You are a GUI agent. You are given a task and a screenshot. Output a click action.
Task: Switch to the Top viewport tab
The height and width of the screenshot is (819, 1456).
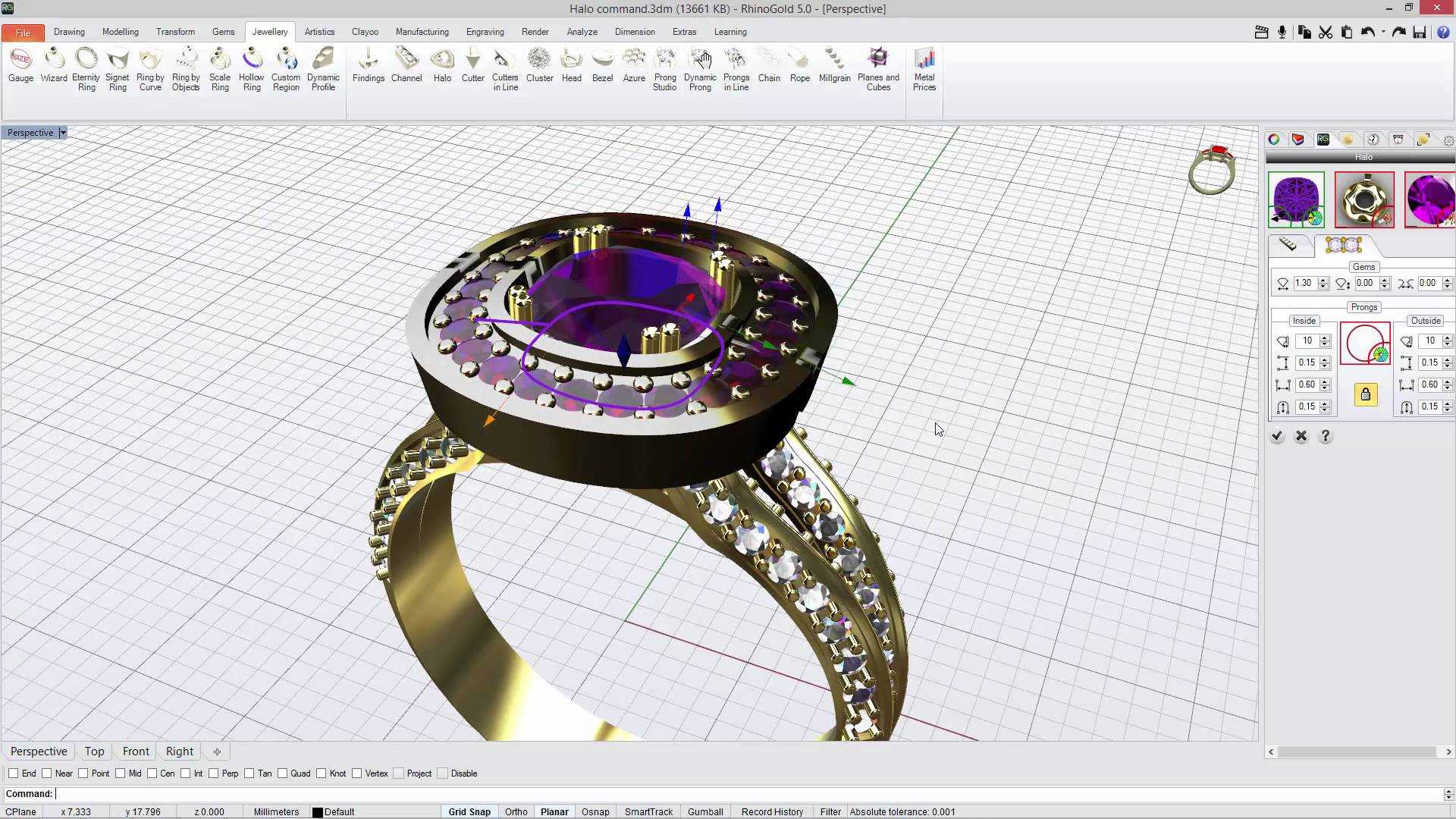[94, 752]
